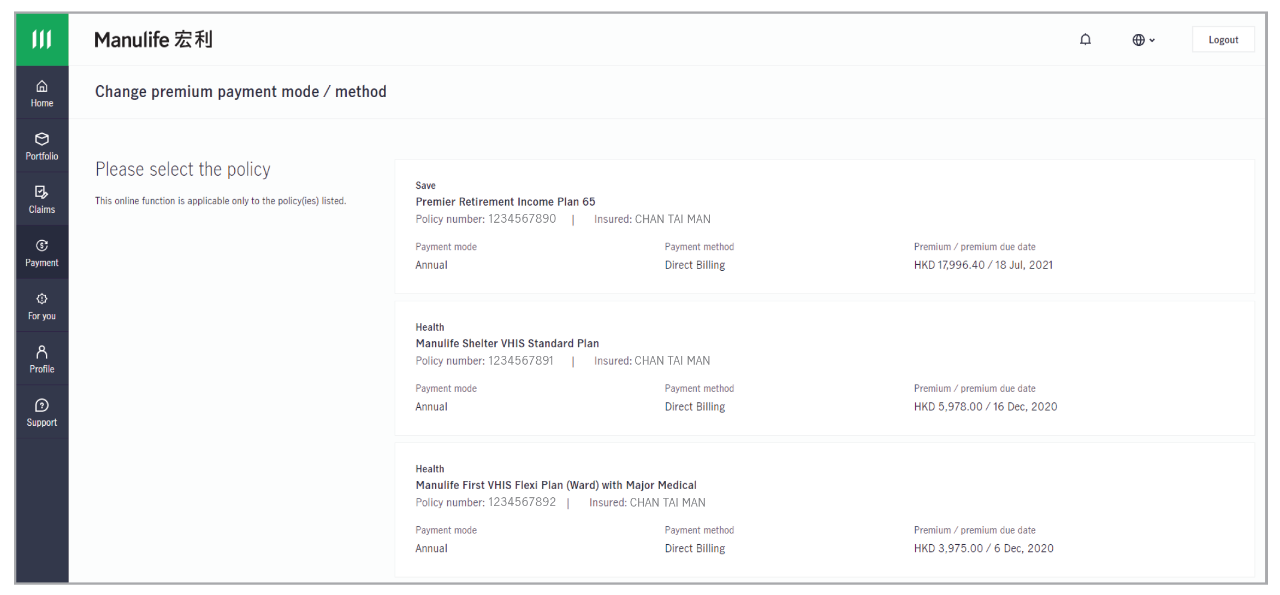Open the Profile page icon
Screen dimensions: 1280x595
[x=42, y=358]
